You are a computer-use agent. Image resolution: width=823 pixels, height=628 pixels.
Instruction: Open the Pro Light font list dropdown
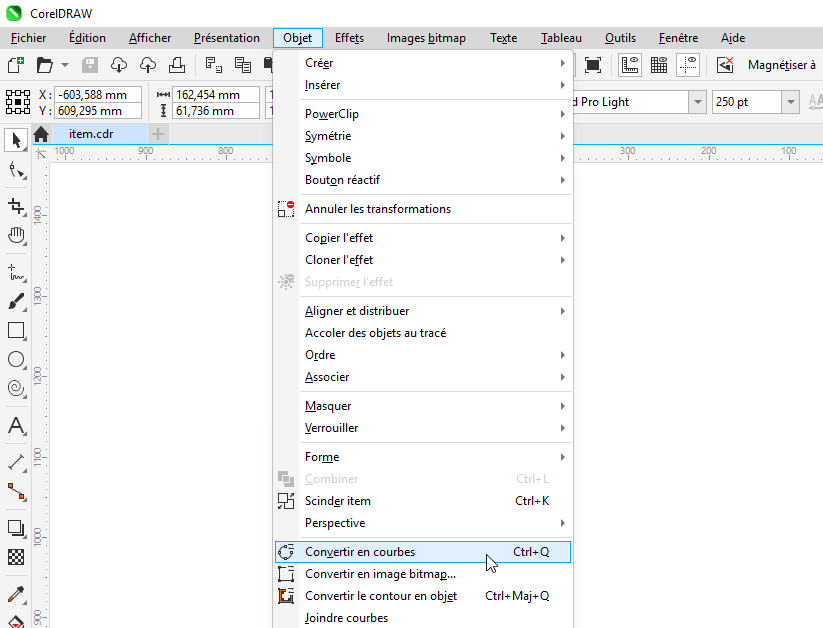coord(697,101)
